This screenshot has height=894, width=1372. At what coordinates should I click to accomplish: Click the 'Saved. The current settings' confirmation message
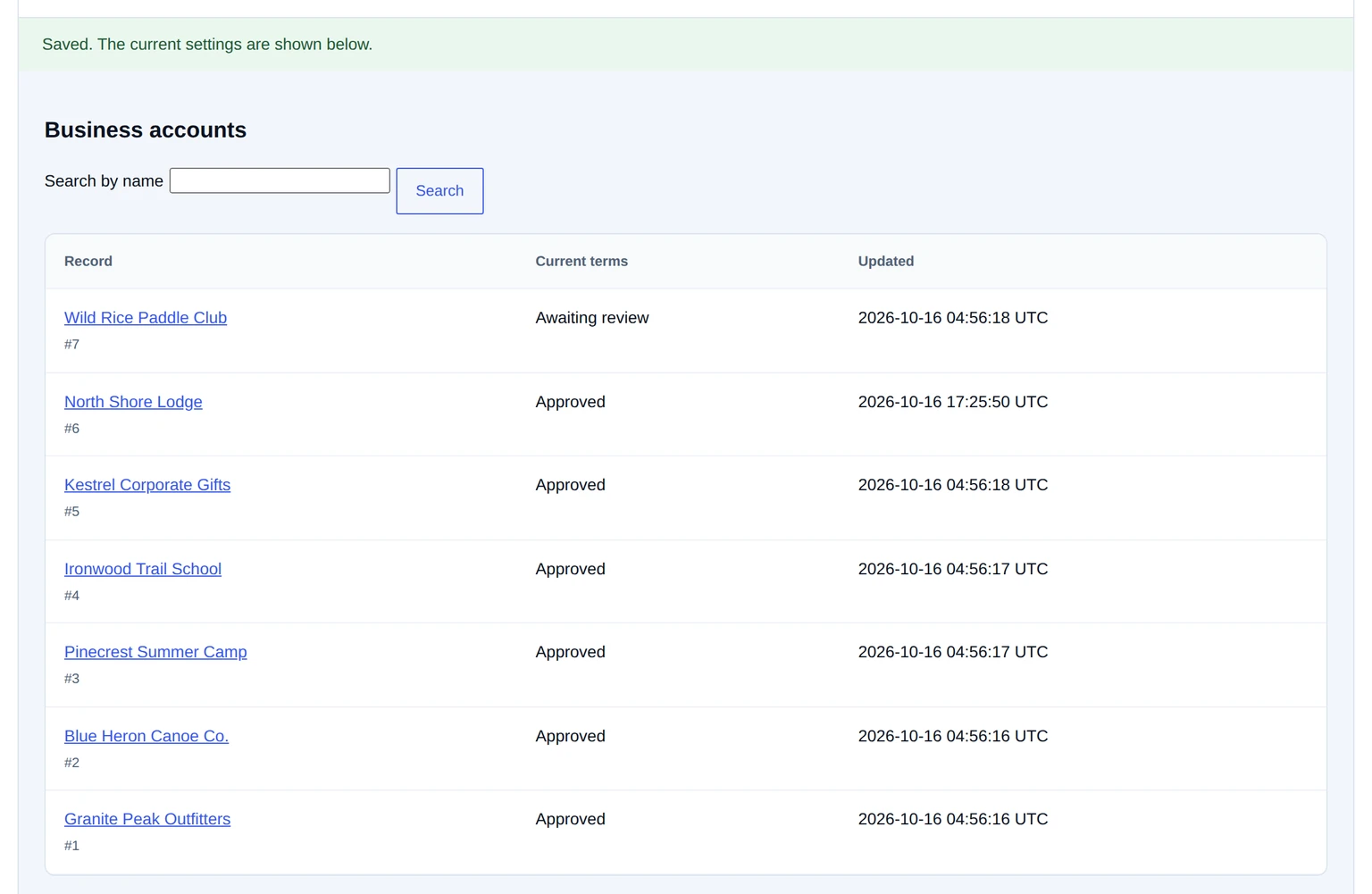click(207, 45)
